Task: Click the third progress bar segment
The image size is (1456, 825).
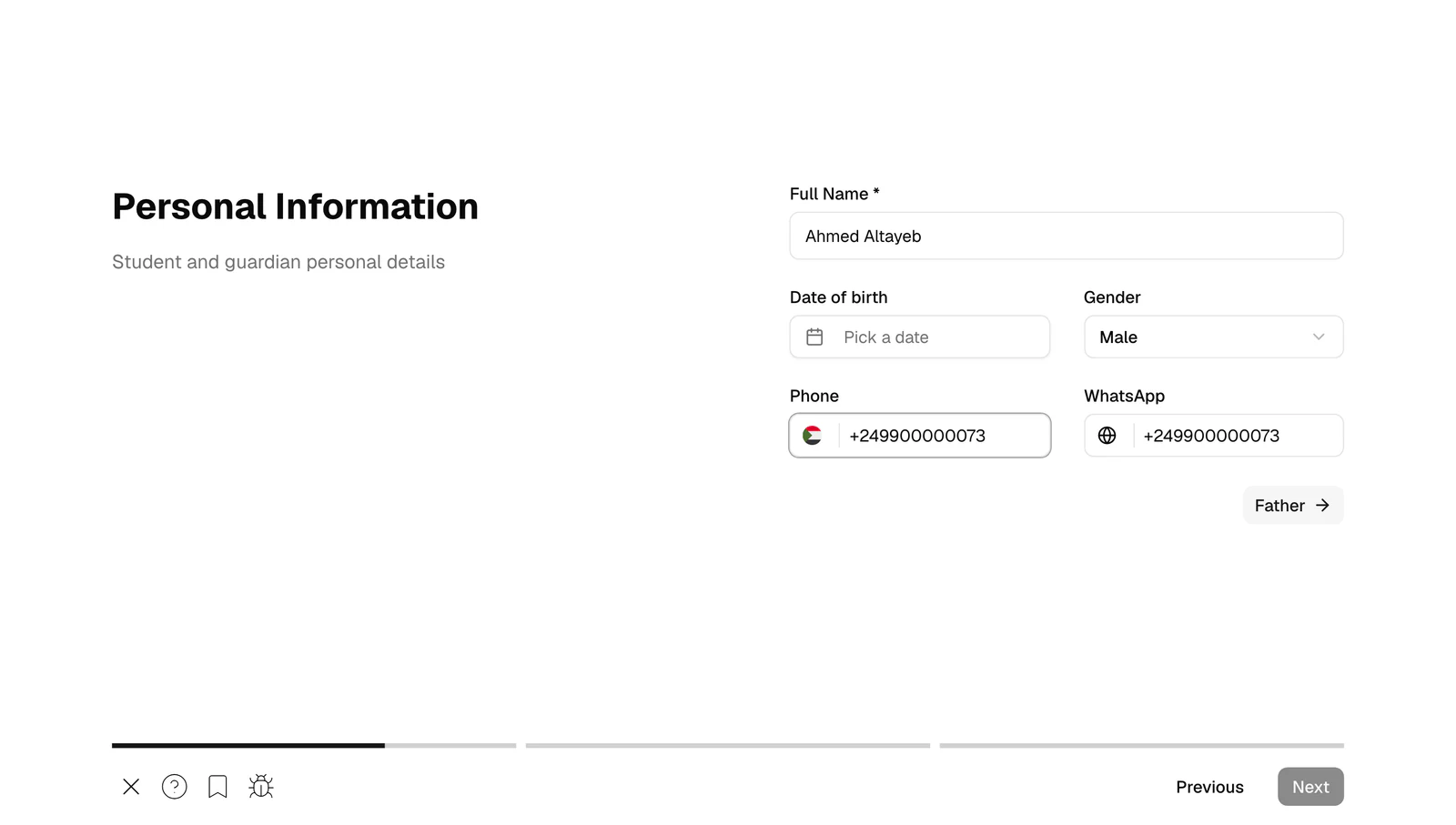Action: 1142,746
